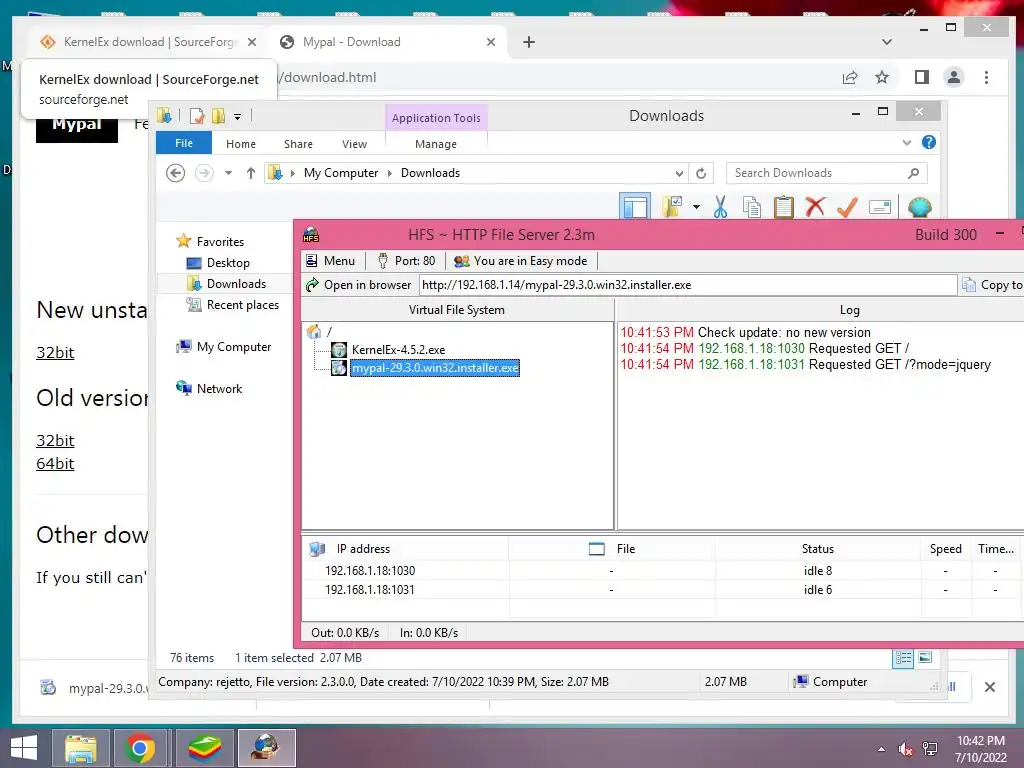Screen dimensions: 1024x768
Task: Open the recent locations dropdown arrow
Action: 228,173
